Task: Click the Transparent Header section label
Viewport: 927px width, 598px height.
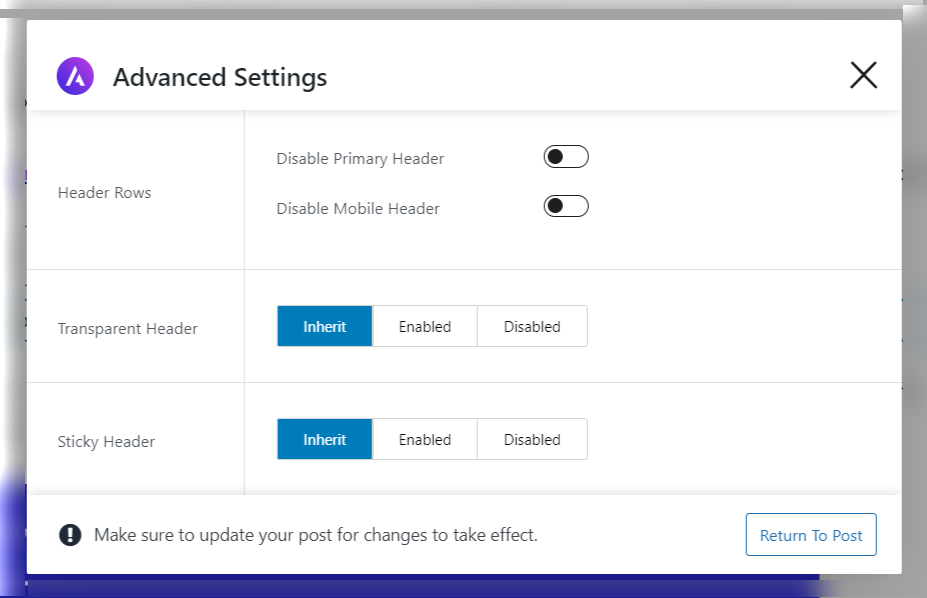Action: pos(127,327)
